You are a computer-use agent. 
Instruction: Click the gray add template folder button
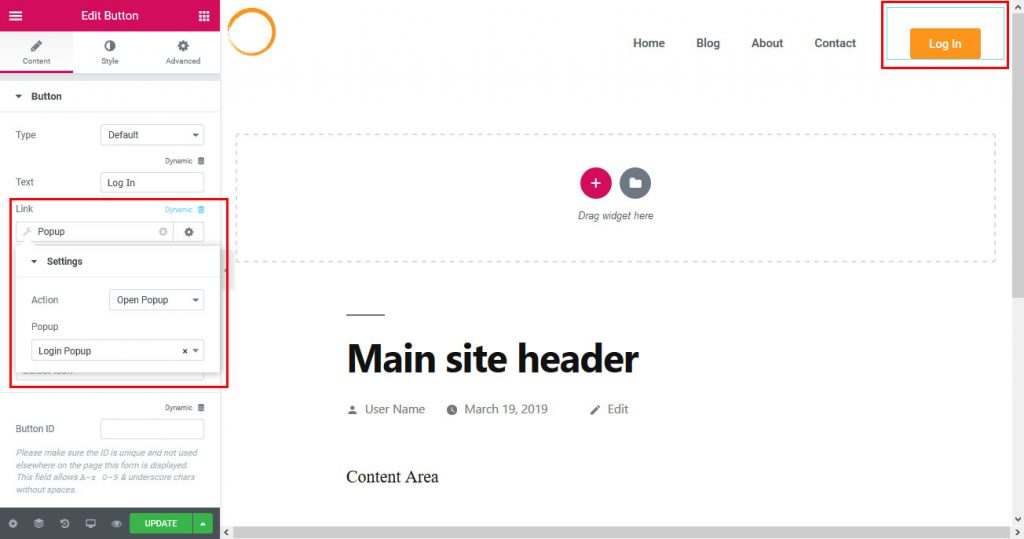tap(635, 183)
